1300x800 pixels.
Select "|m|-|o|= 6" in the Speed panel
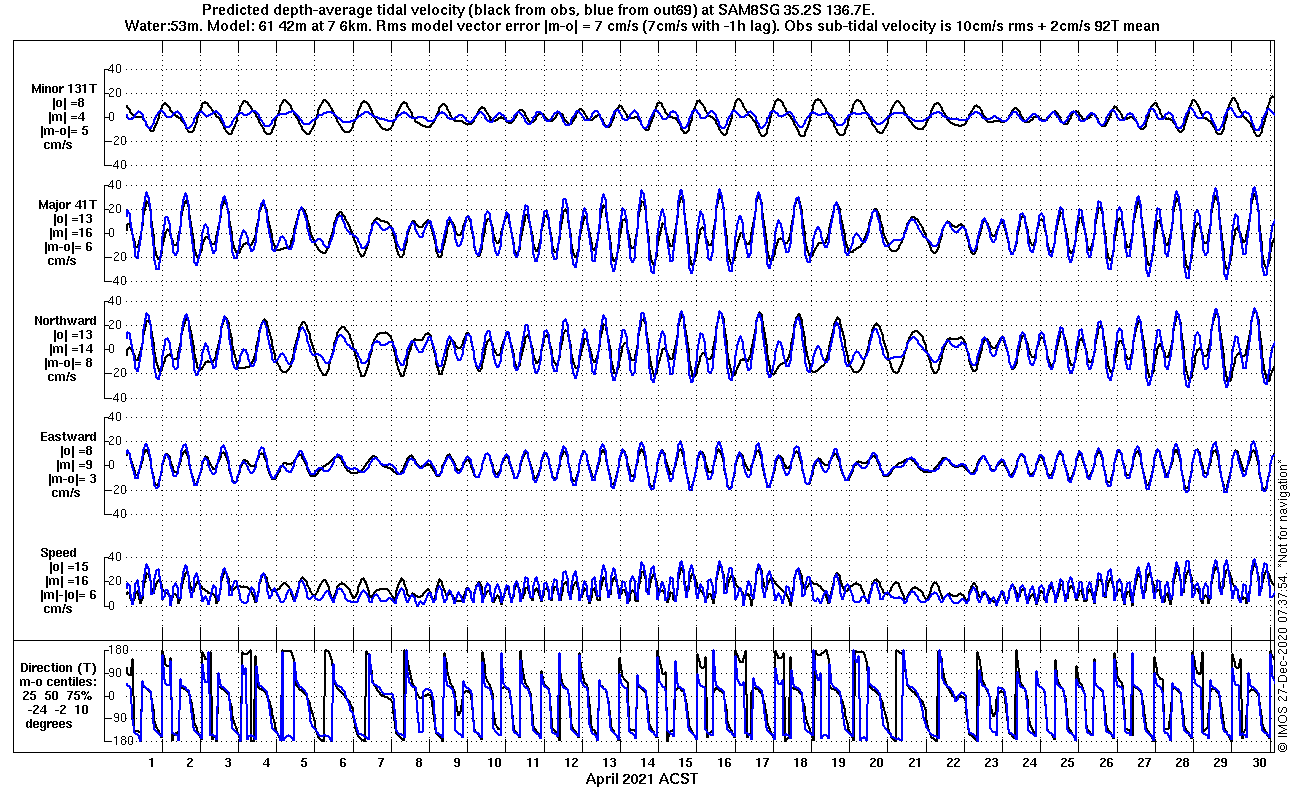pyautogui.click(x=66, y=595)
